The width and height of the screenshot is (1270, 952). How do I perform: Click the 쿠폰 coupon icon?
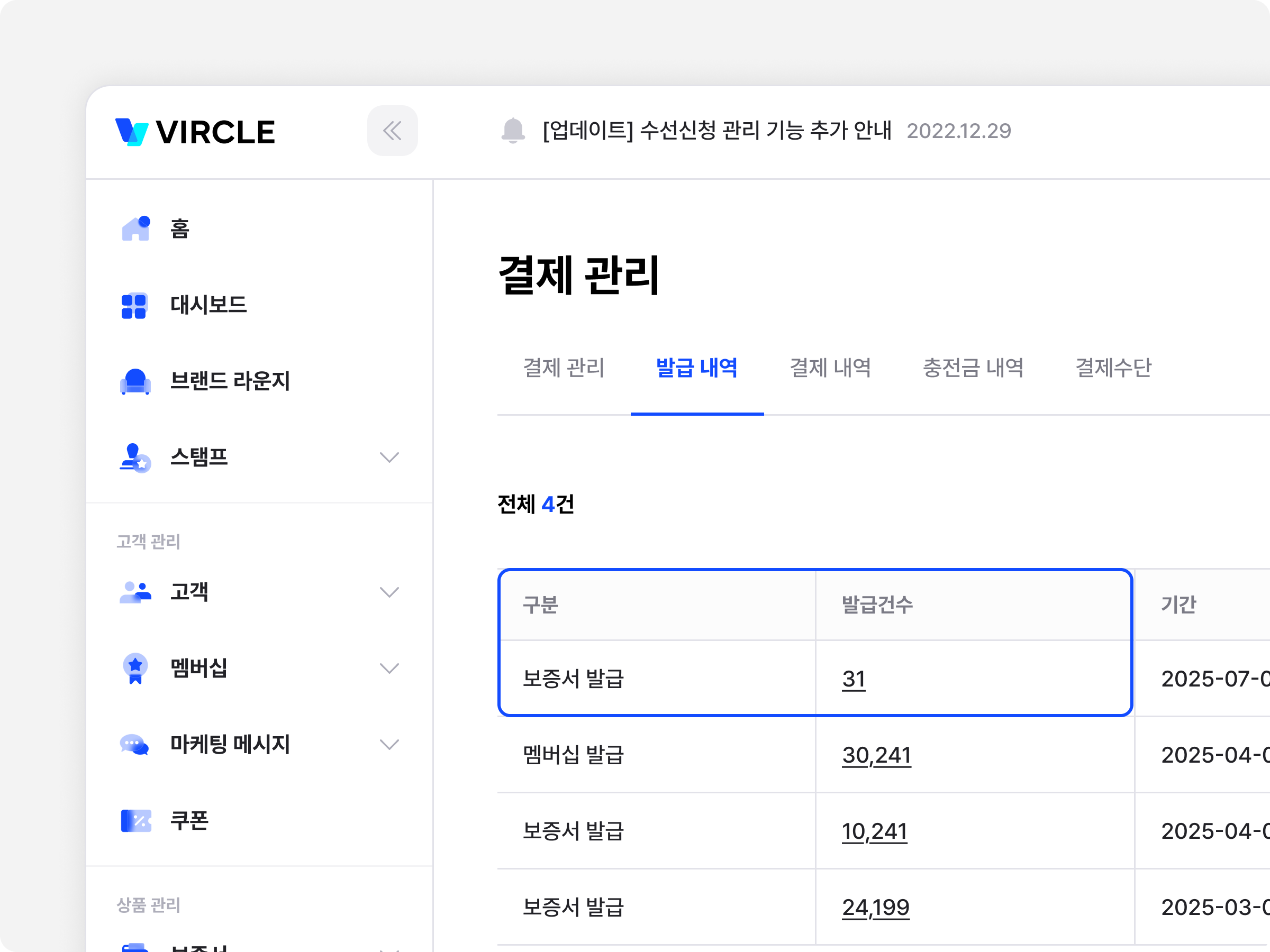point(135,821)
